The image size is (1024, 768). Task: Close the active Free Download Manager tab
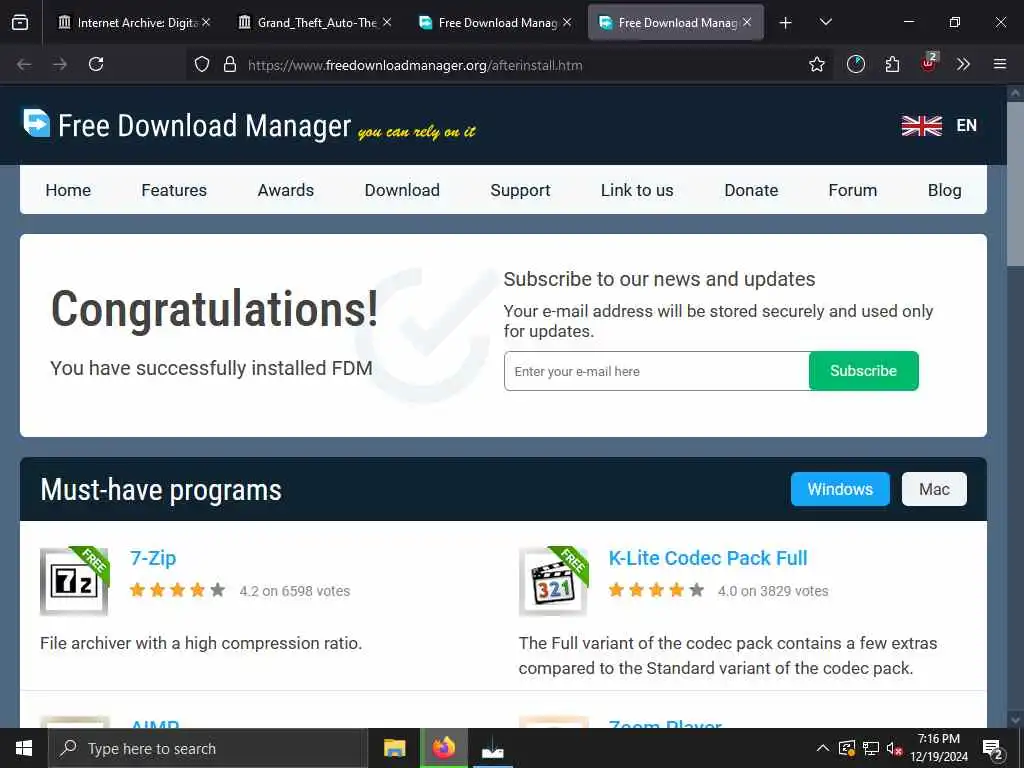(746, 22)
